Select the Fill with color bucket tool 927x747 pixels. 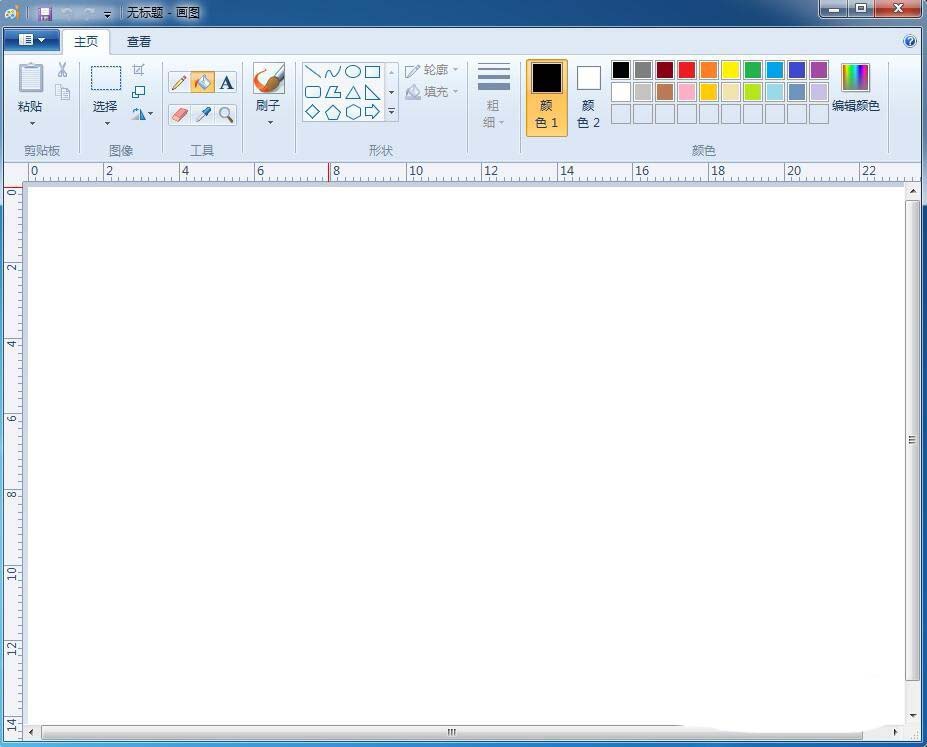(x=202, y=82)
